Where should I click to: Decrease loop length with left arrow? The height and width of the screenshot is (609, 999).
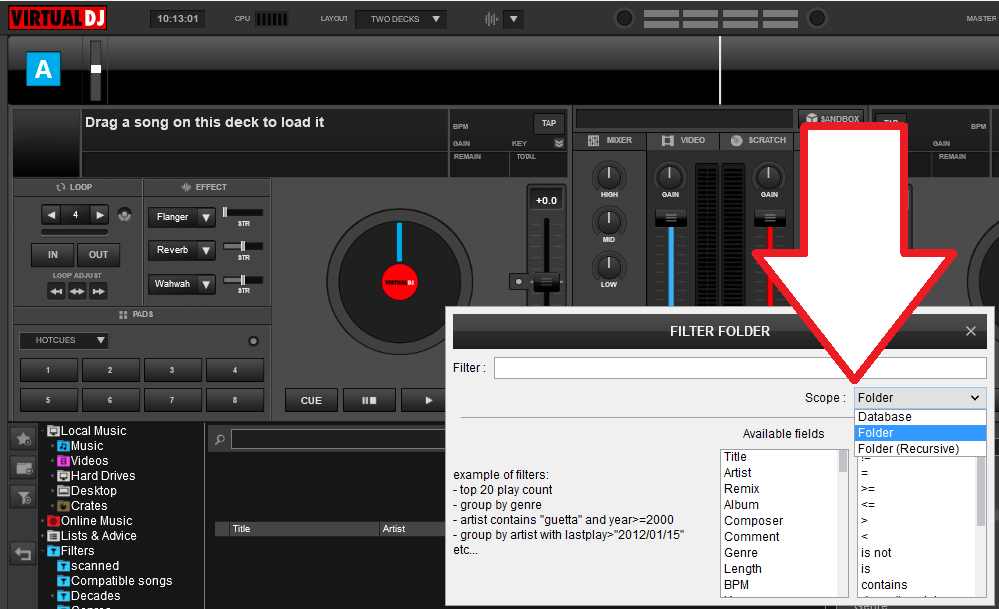point(52,215)
